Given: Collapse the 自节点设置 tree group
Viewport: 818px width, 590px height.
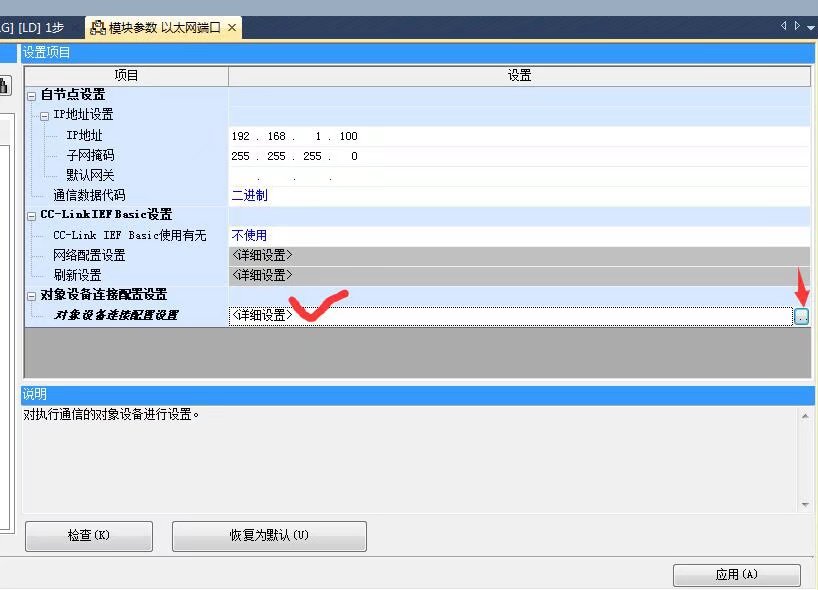Looking at the screenshot, I should click(32, 96).
